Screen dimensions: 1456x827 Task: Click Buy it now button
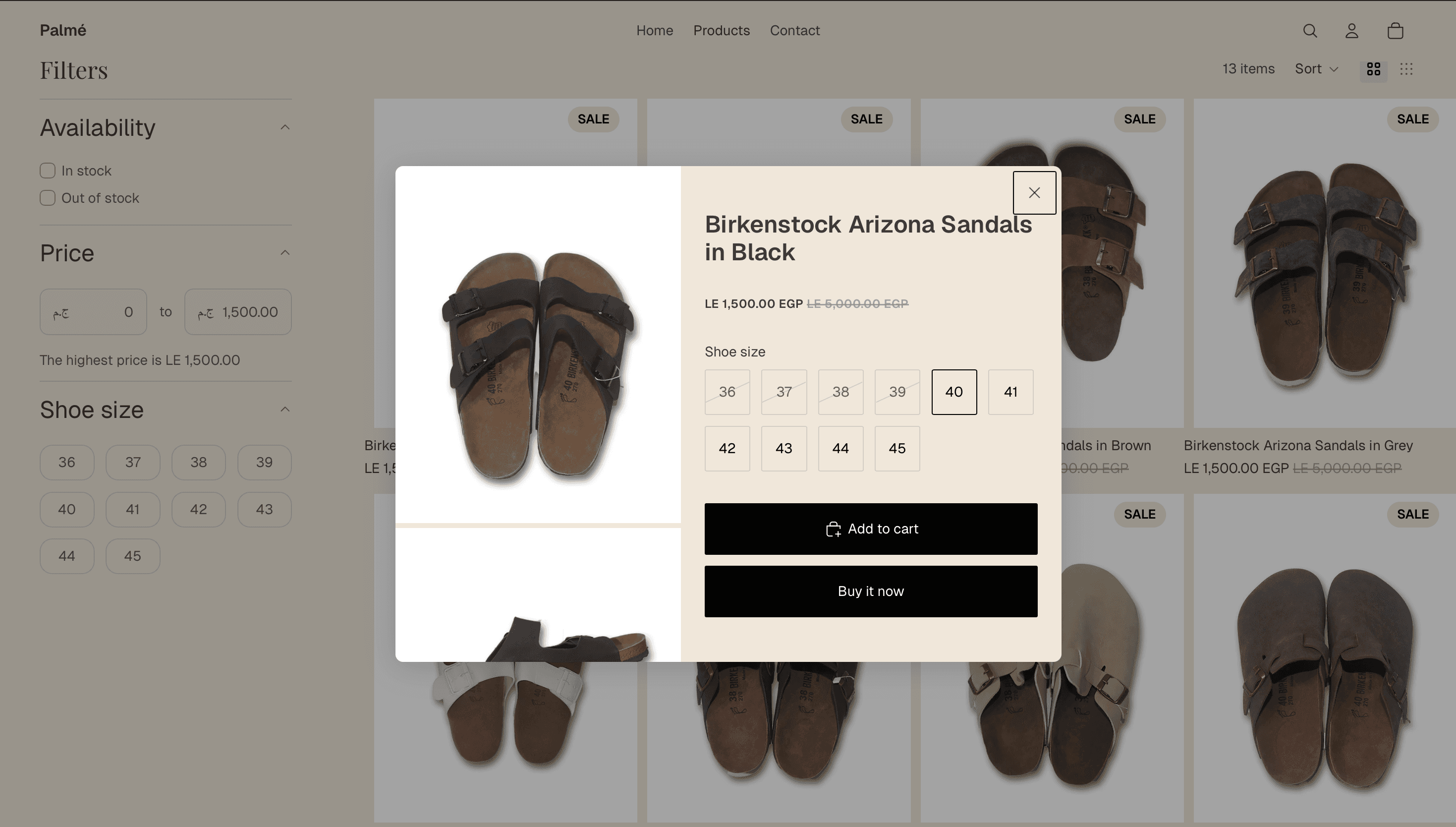[x=870, y=591]
